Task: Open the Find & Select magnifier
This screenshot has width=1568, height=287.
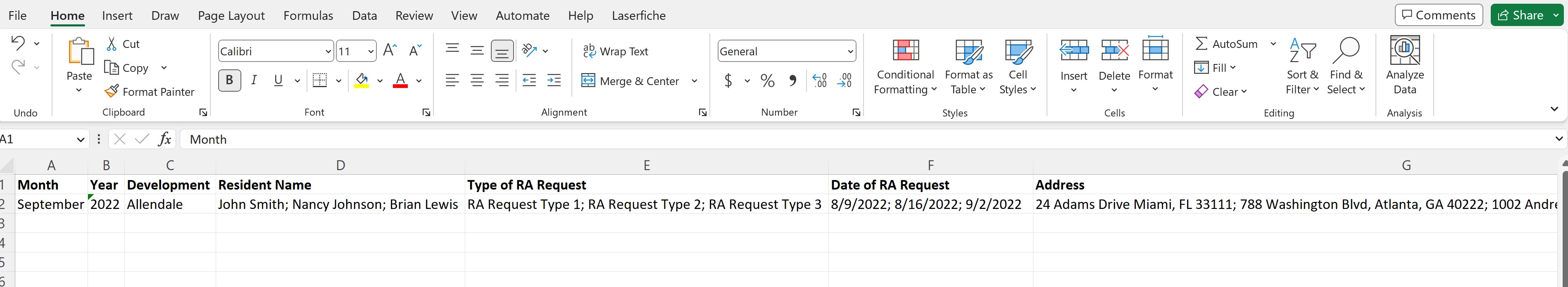Action: pos(1345,51)
